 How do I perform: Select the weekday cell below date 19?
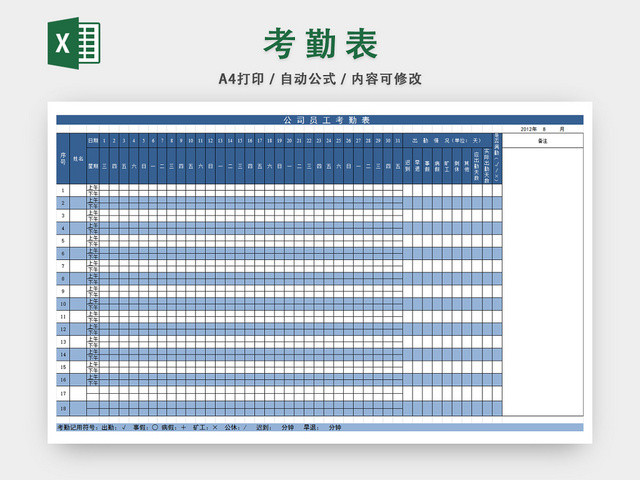279,166
